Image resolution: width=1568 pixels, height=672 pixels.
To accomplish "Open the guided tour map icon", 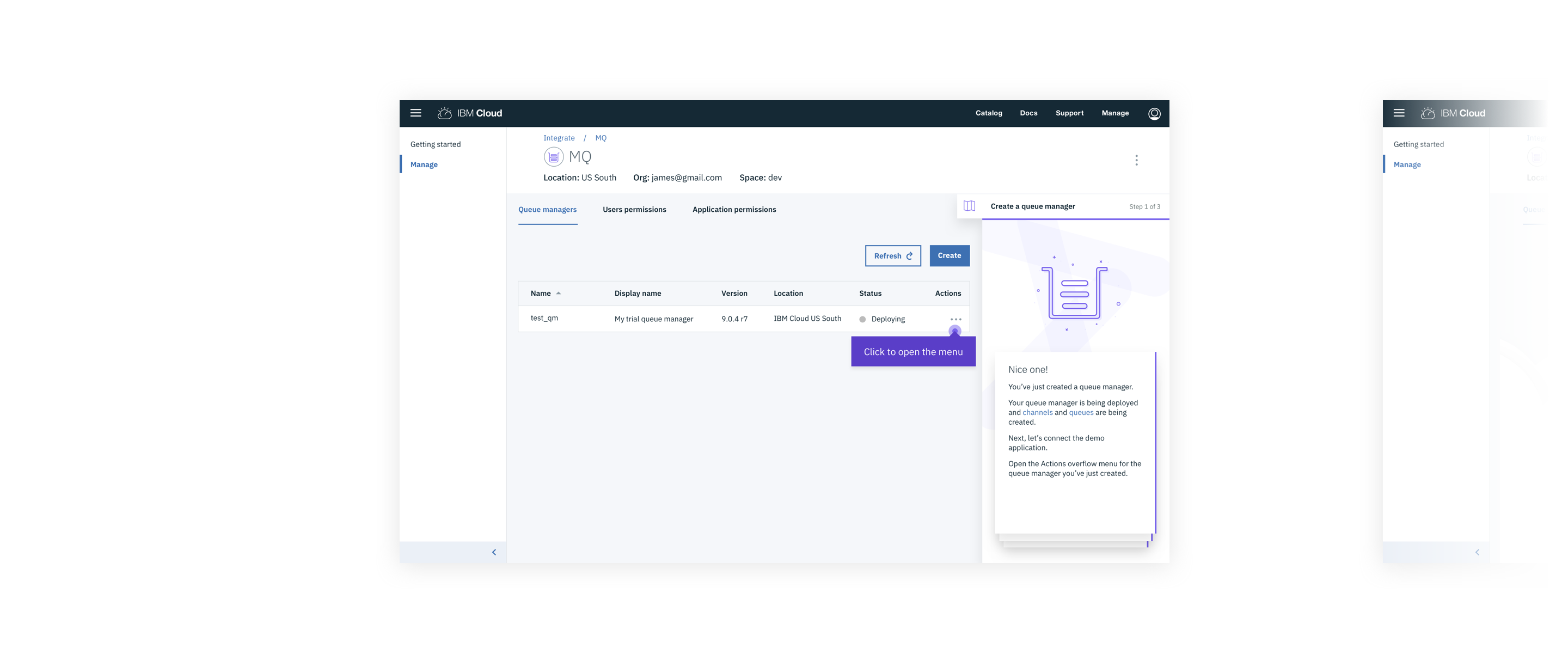I will (x=969, y=206).
